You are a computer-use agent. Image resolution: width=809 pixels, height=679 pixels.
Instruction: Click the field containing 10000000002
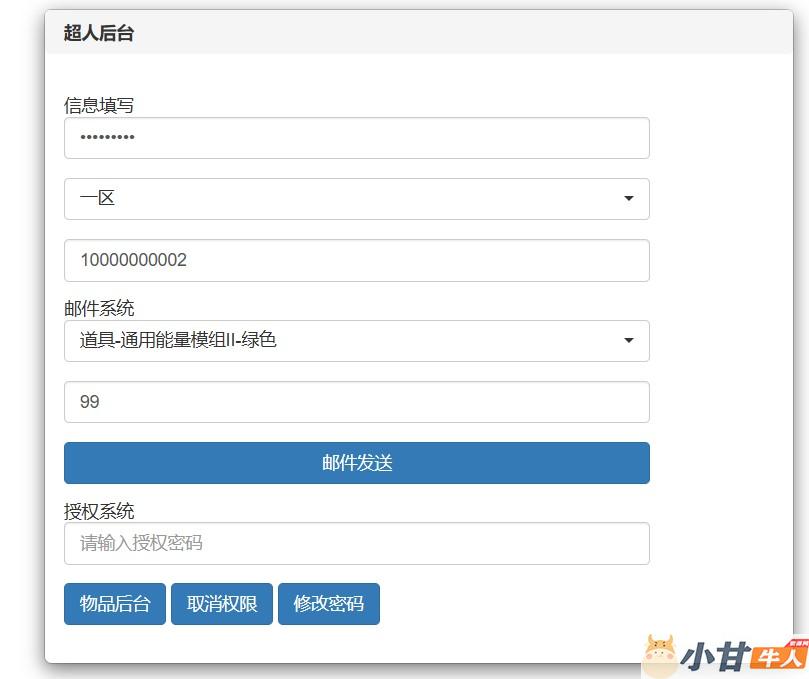pos(356,260)
